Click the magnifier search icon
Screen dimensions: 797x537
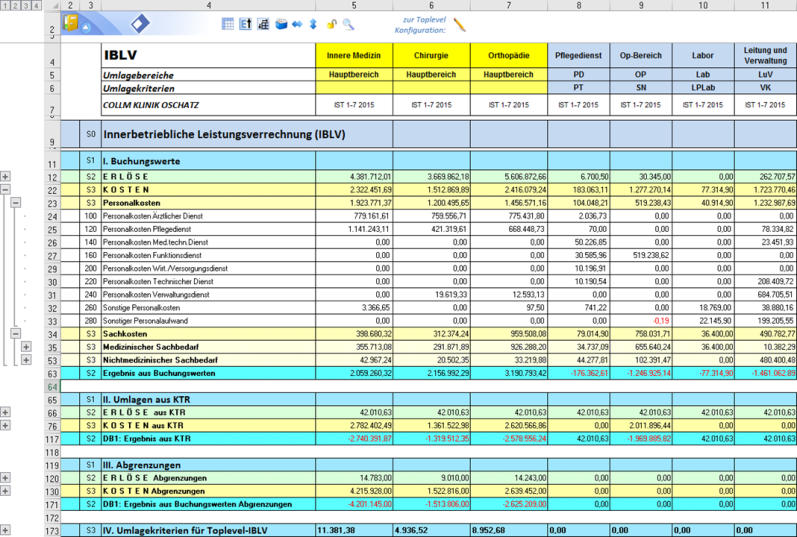pyautogui.click(x=348, y=23)
